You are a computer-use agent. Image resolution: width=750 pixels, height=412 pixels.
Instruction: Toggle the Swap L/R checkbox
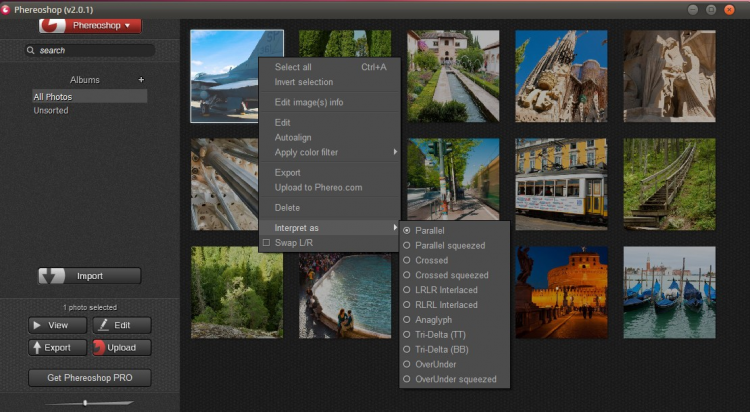pos(266,243)
